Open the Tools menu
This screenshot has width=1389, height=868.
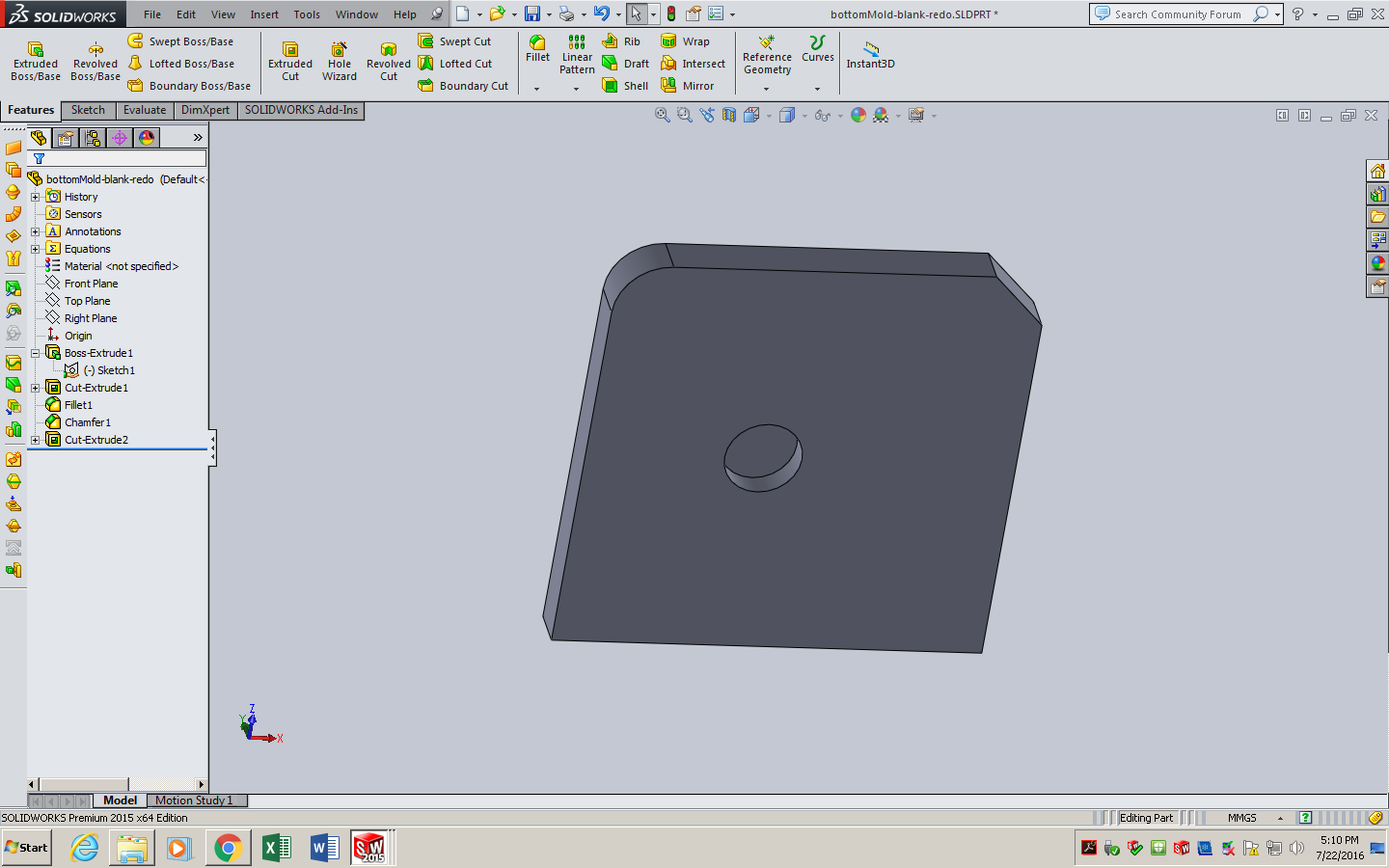click(x=306, y=14)
